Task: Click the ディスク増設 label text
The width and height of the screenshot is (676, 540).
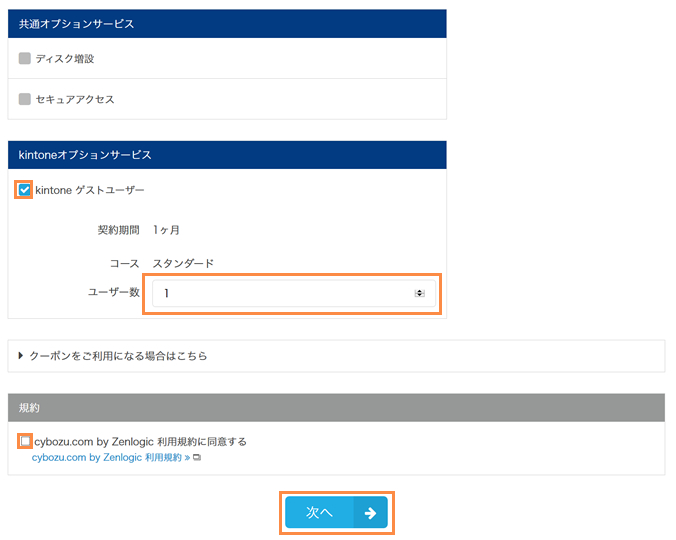Action: pyautogui.click(x=65, y=59)
